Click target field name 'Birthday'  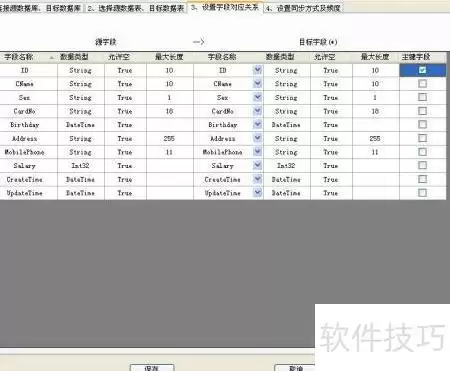pos(223,125)
